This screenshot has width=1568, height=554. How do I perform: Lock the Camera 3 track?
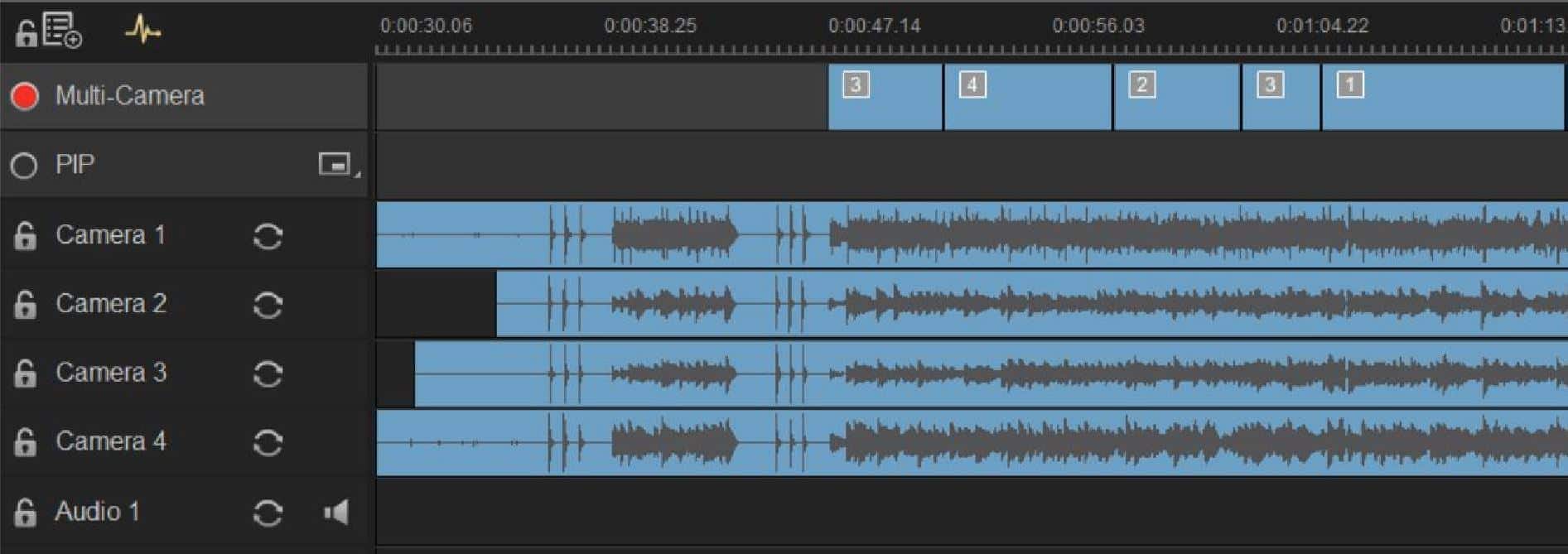click(26, 373)
